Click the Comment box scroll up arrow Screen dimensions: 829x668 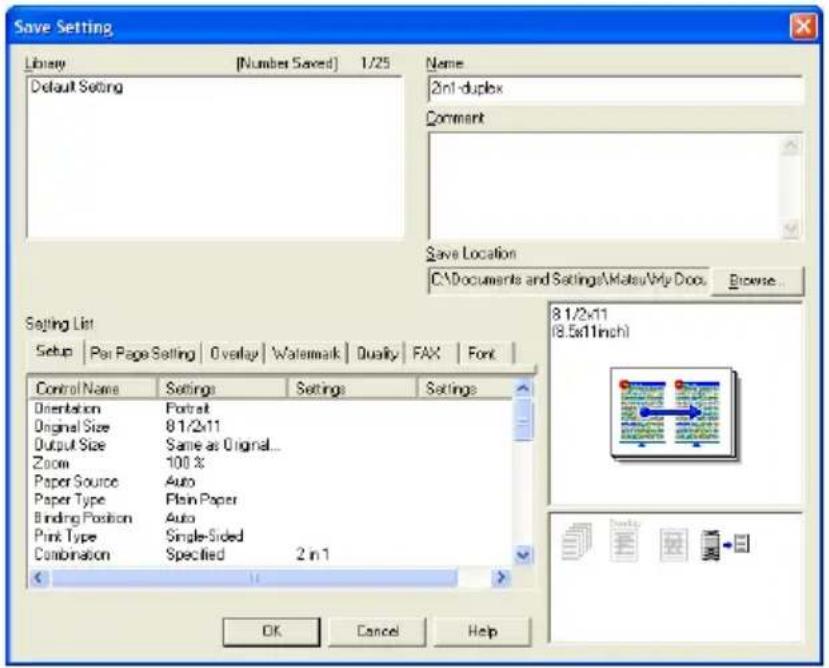click(790, 147)
